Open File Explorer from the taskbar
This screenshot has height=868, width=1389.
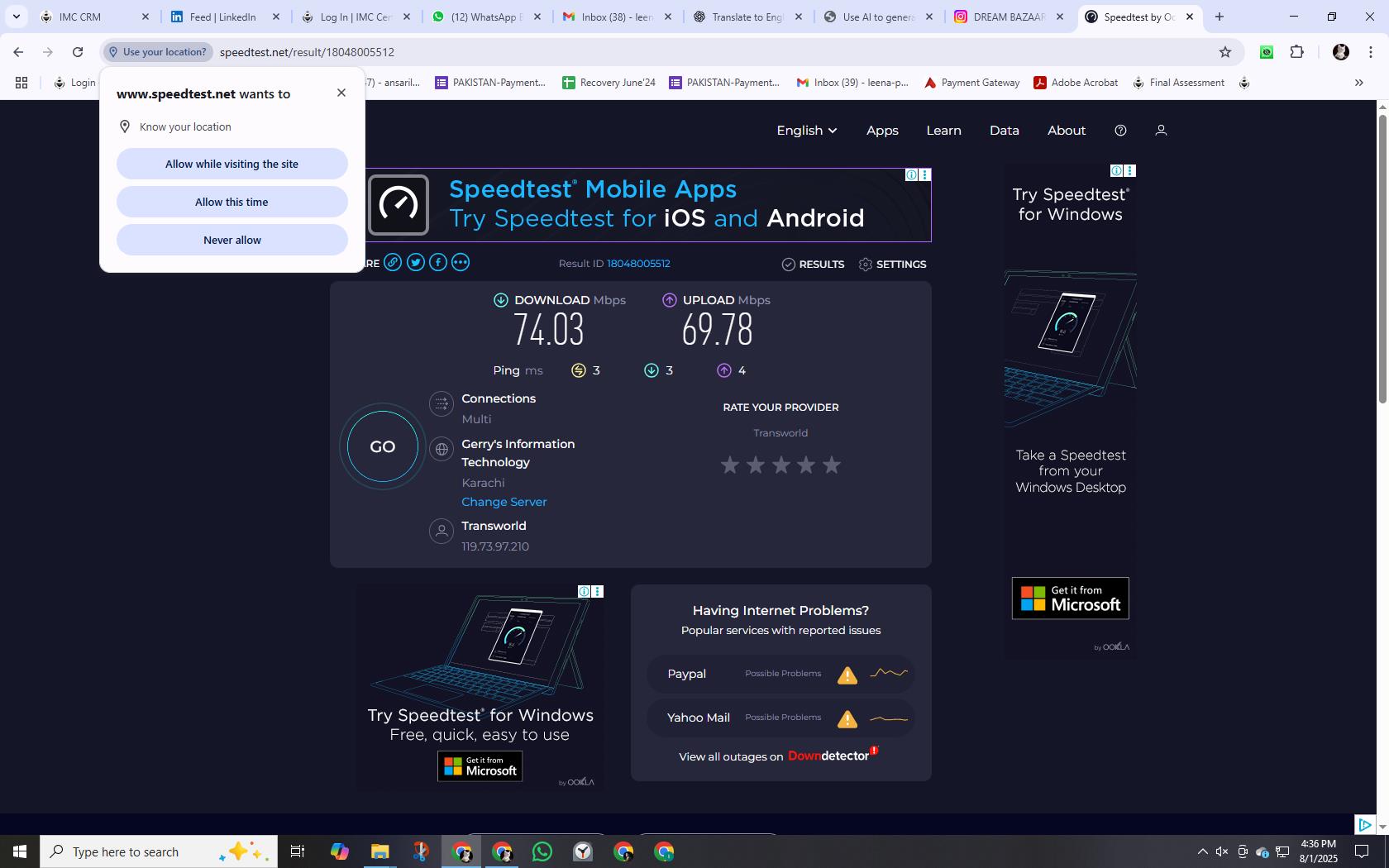click(379, 851)
